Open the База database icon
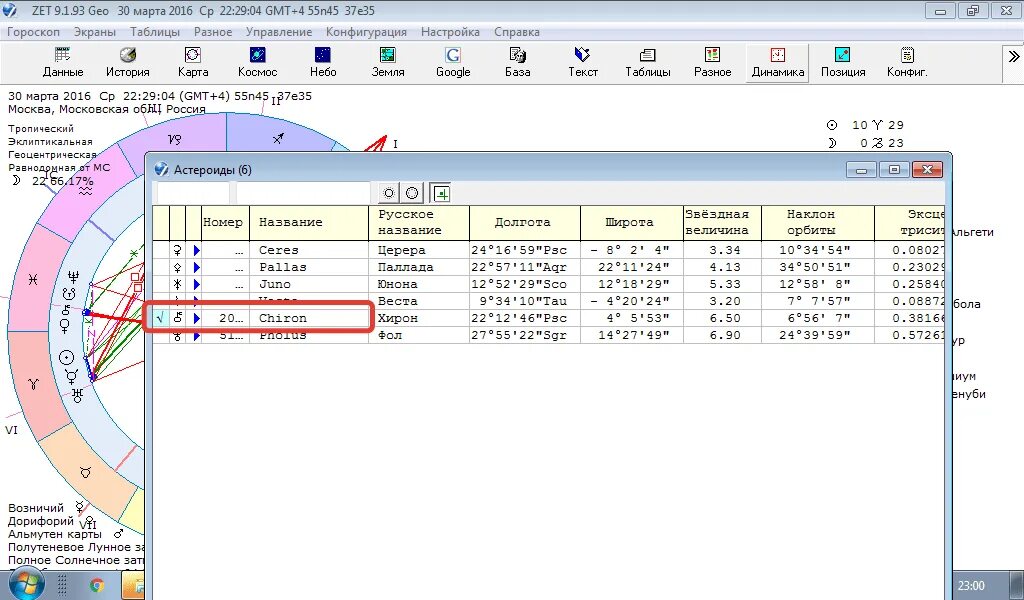This screenshot has height=600, width=1024. click(x=517, y=63)
